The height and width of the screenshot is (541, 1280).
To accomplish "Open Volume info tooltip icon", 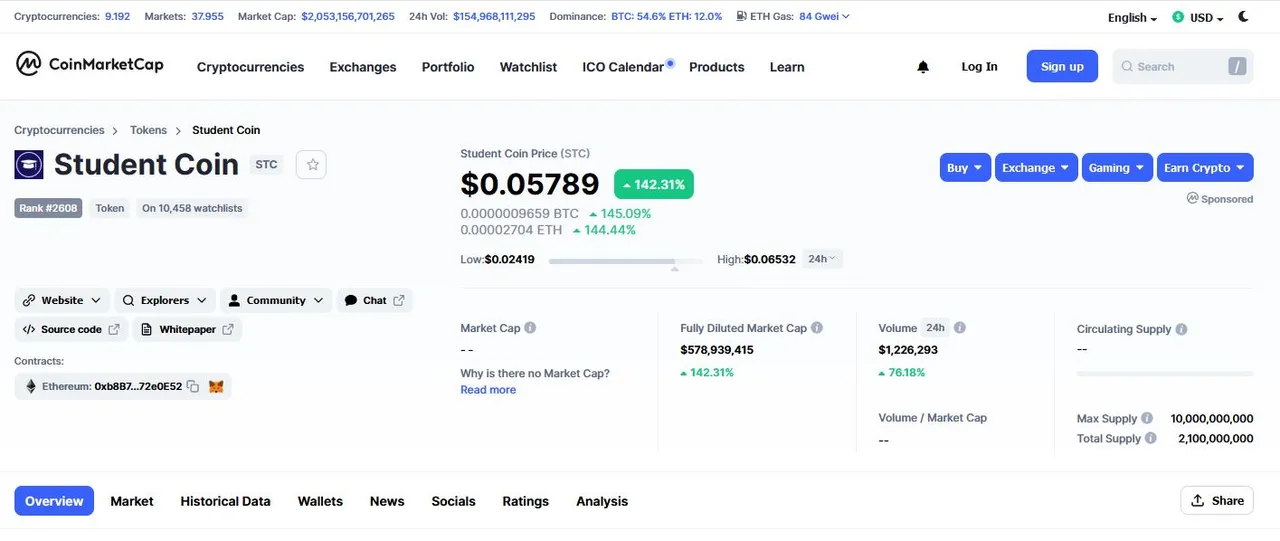I will click(x=960, y=328).
